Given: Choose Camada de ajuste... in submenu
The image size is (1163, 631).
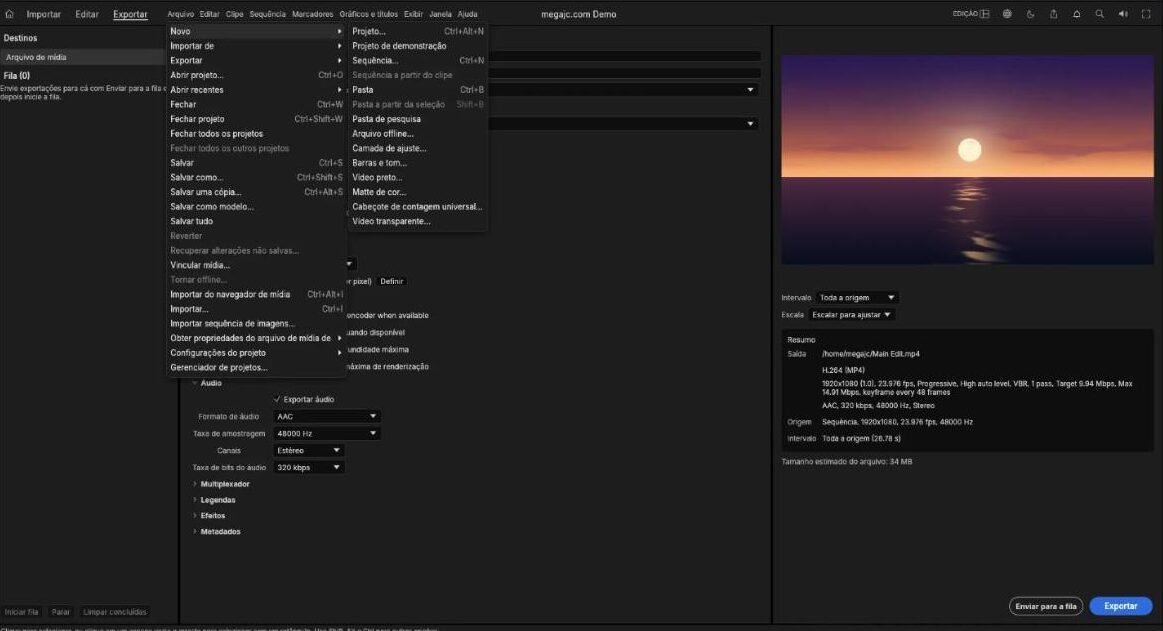Looking at the screenshot, I should click(418, 148).
